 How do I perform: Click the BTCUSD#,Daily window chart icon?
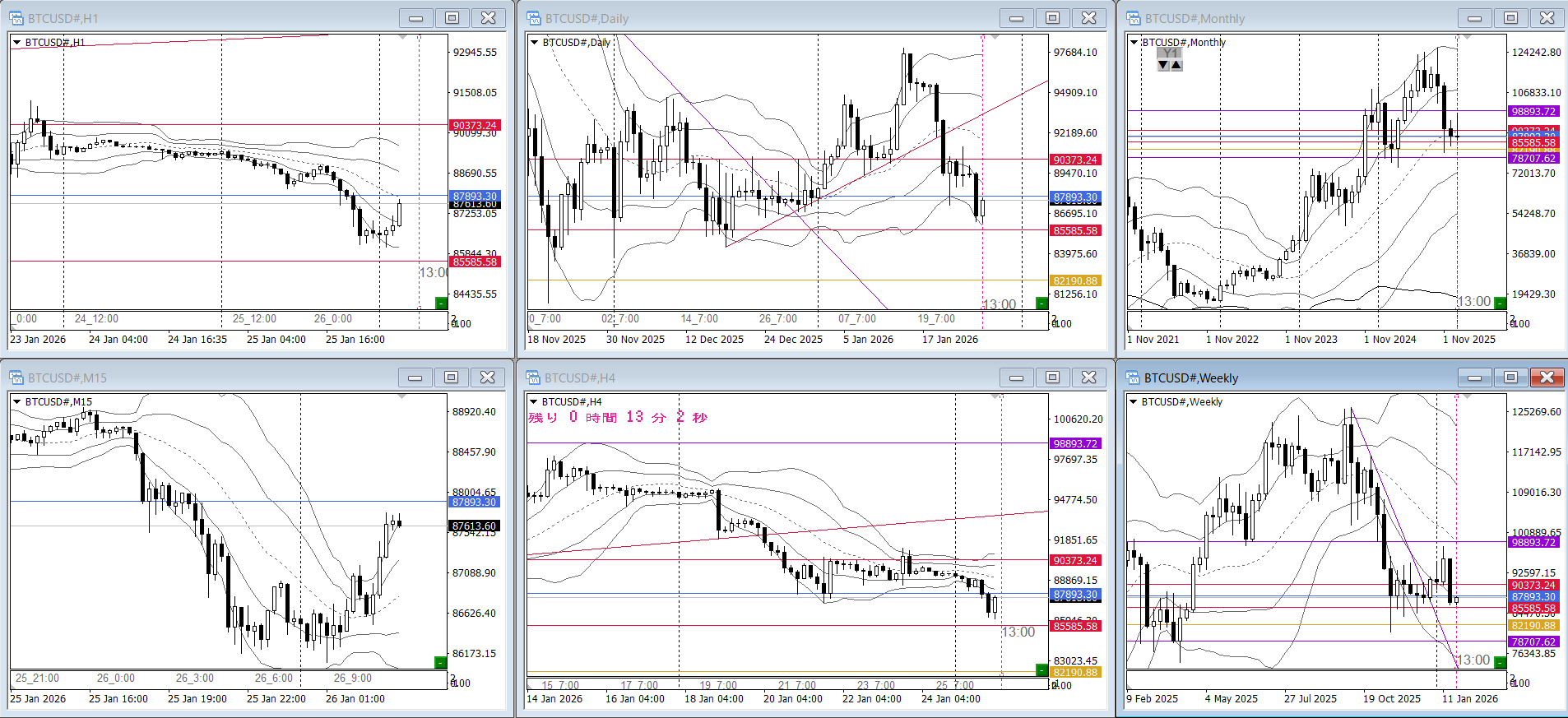pos(534,18)
